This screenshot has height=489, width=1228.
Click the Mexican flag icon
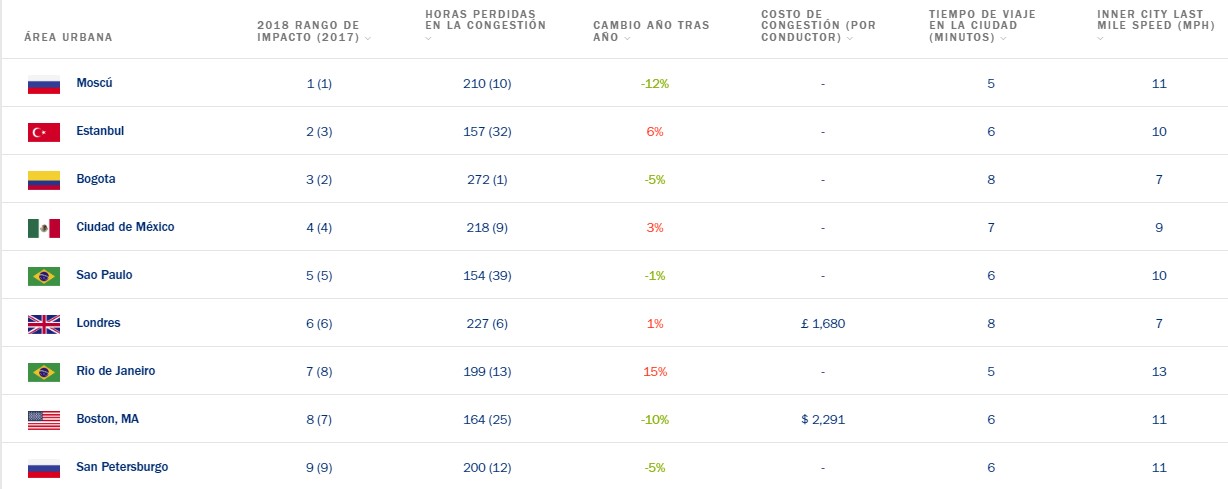click(x=44, y=228)
